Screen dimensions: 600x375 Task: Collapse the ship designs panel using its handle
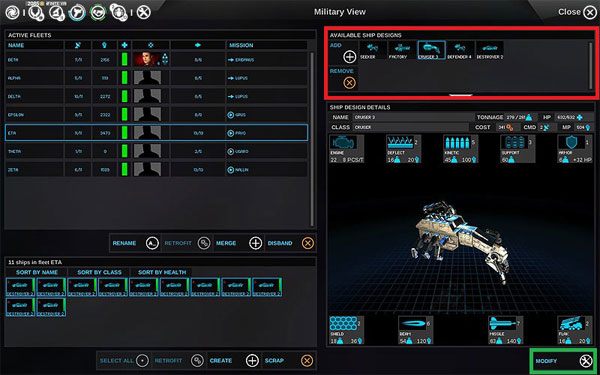click(x=461, y=95)
